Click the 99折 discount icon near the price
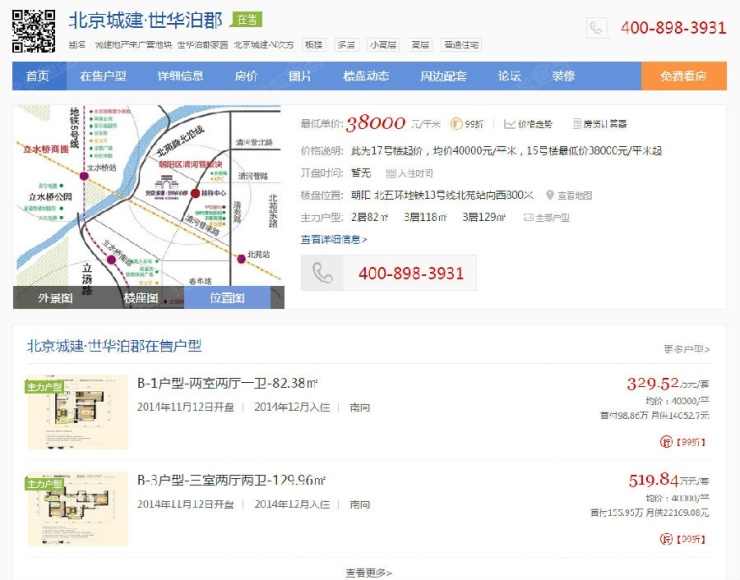The image size is (740, 580). 456,124
